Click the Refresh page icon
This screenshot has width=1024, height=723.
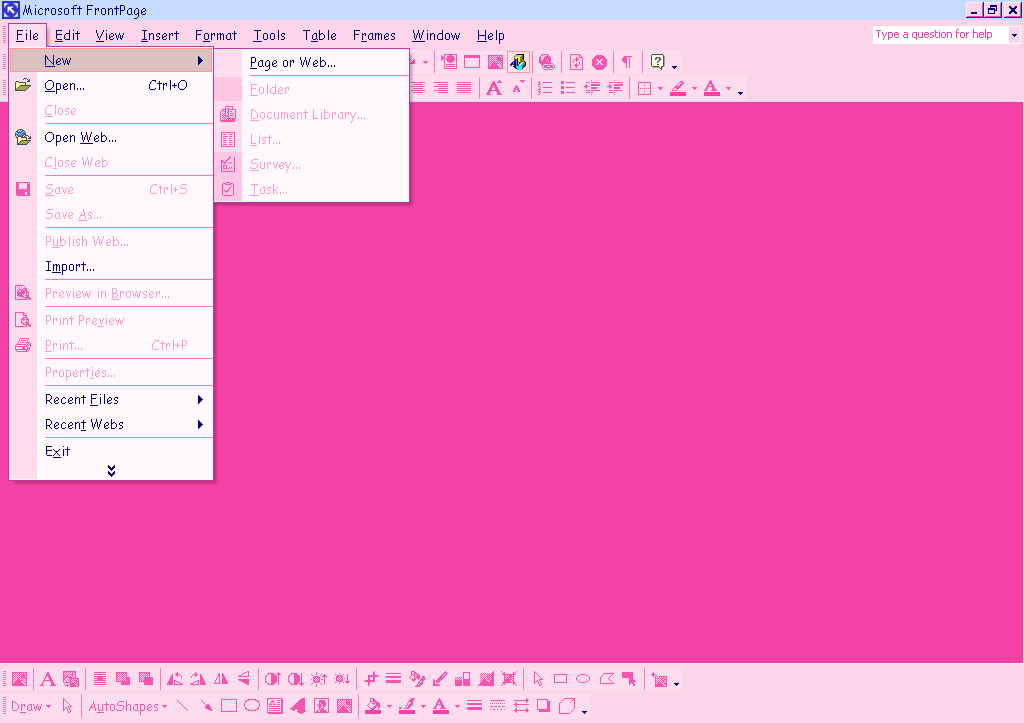[576, 62]
